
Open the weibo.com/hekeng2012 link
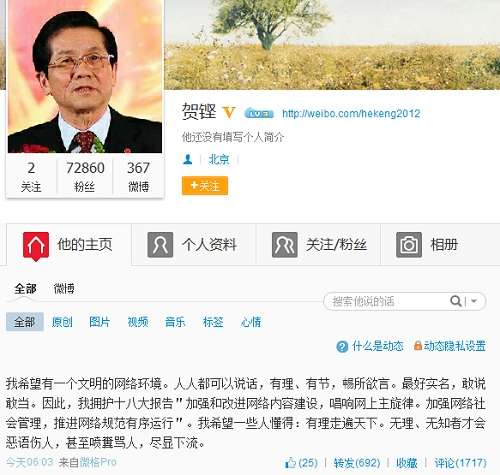(351, 113)
